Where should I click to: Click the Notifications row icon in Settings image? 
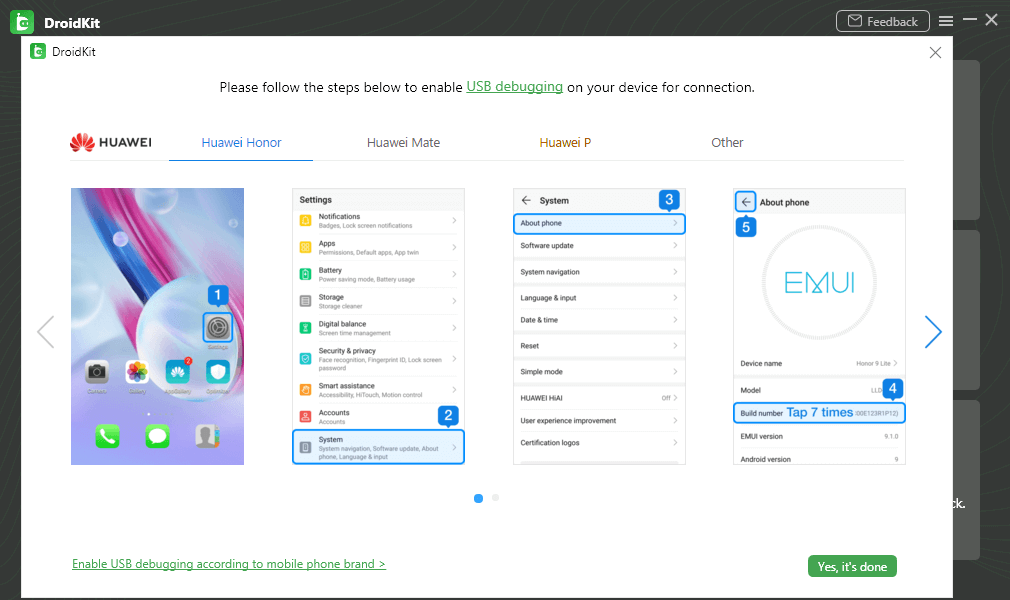[x=305, y=220]
